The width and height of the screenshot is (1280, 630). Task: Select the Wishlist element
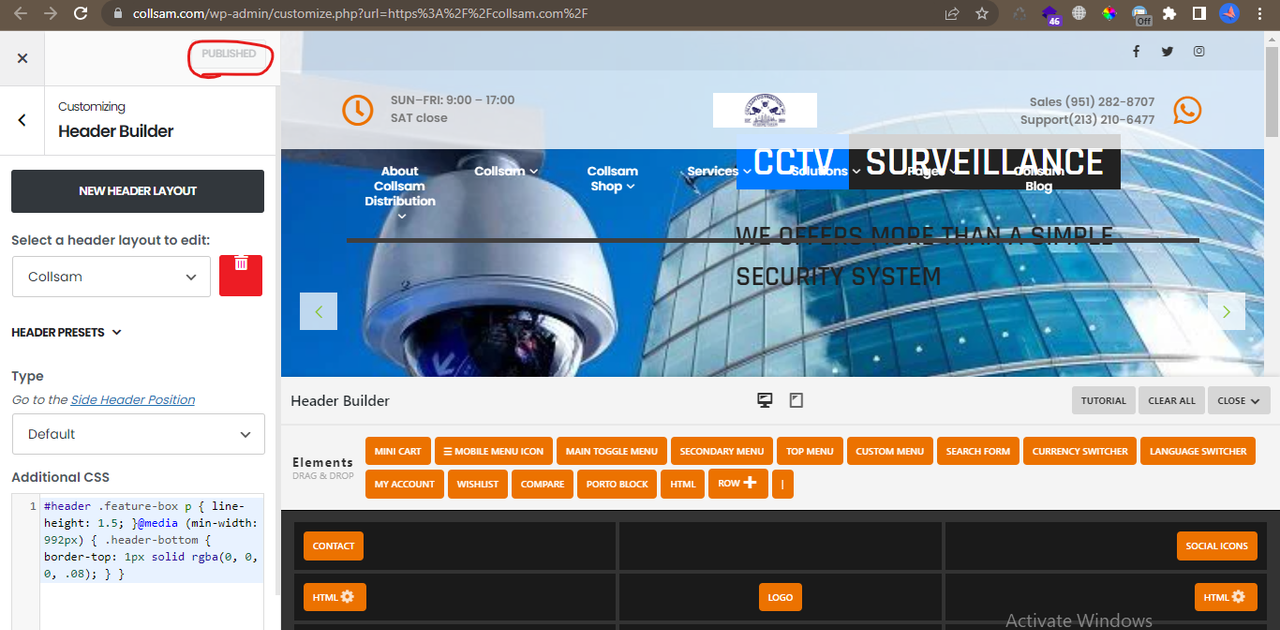click(478, 484)
